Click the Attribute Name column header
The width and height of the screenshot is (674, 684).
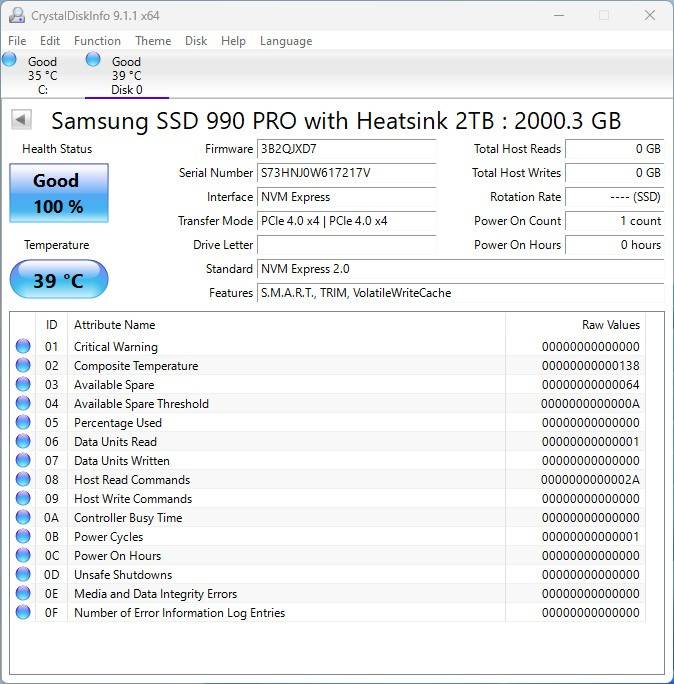click(287, 325)
